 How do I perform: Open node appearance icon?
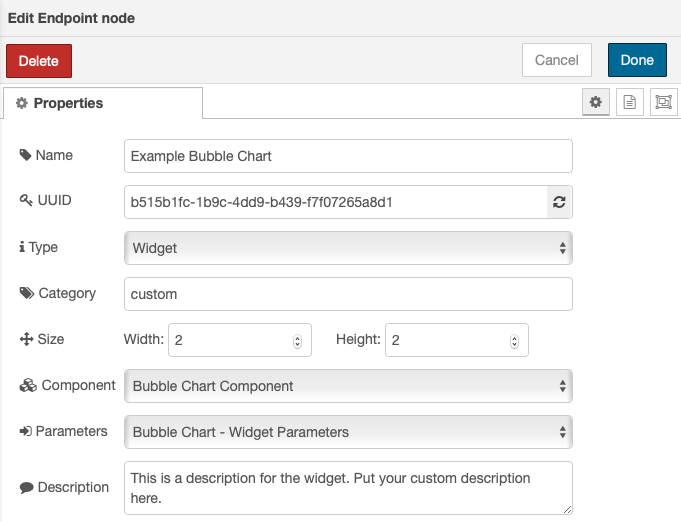[x=663, y=102]
